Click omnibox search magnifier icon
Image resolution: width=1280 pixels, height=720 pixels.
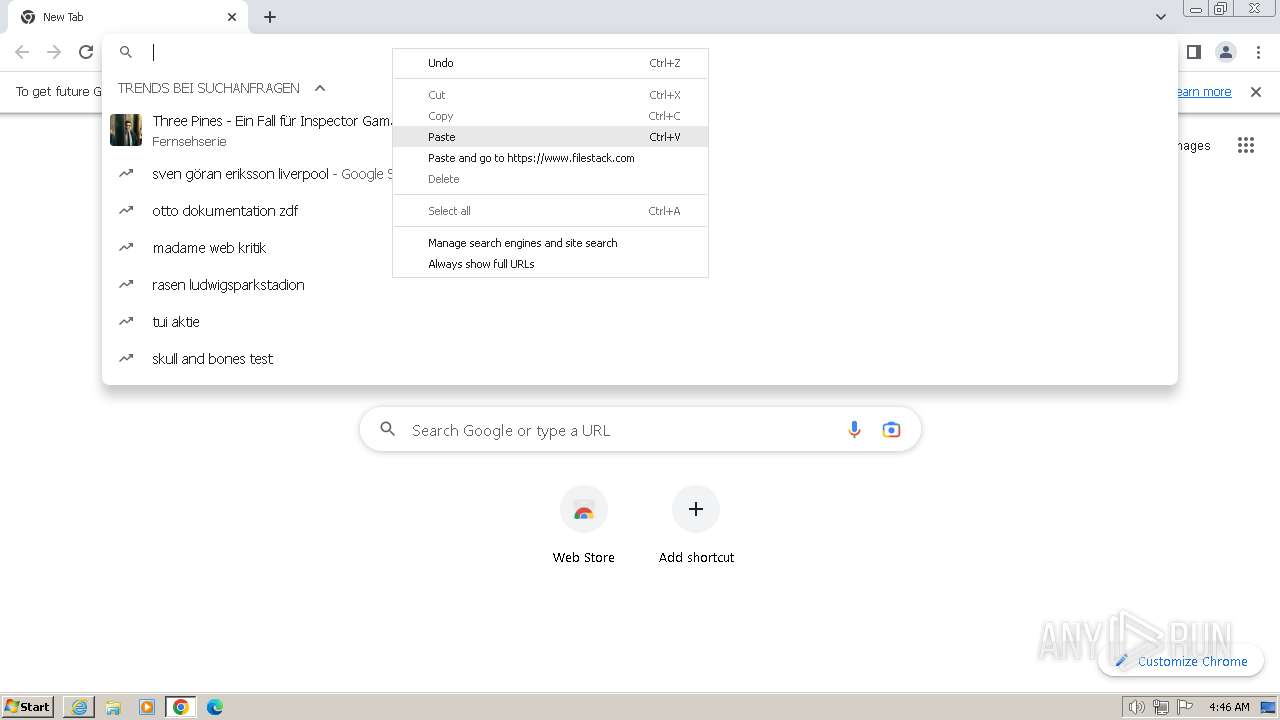click(126, 52)
